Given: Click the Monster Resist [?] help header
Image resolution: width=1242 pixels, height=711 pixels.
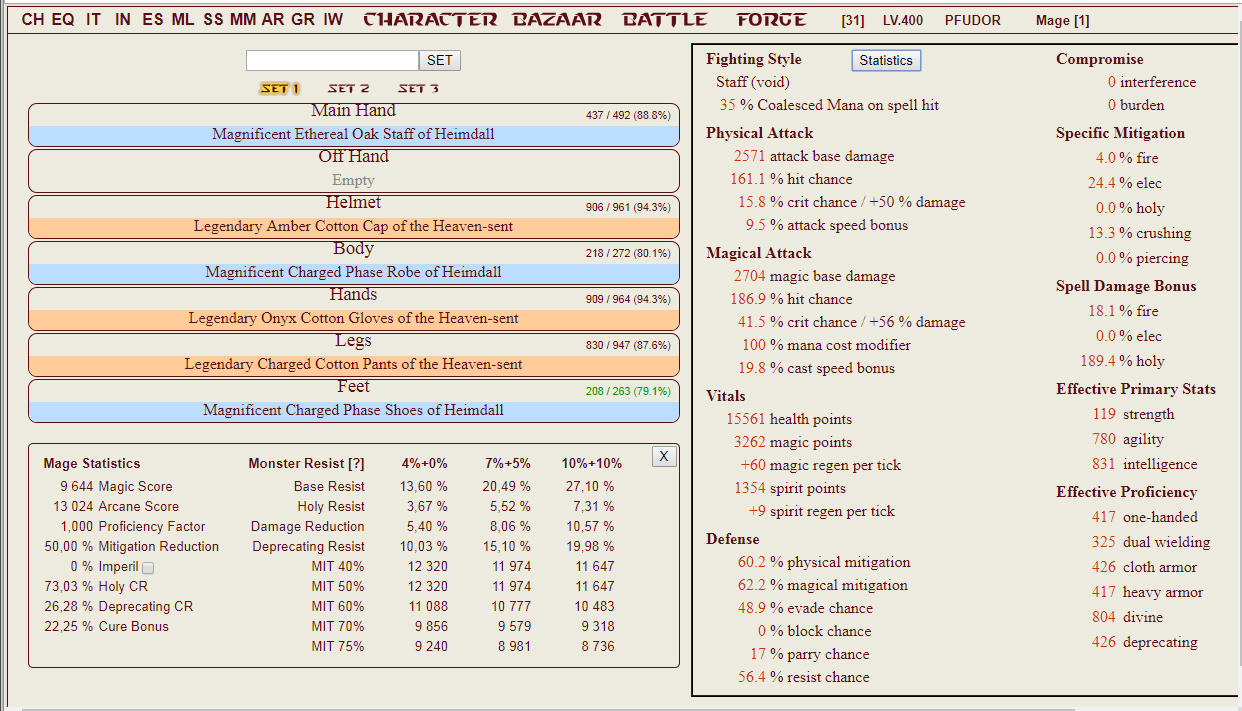Looking at the screenshot, I should tap(307, 464).
